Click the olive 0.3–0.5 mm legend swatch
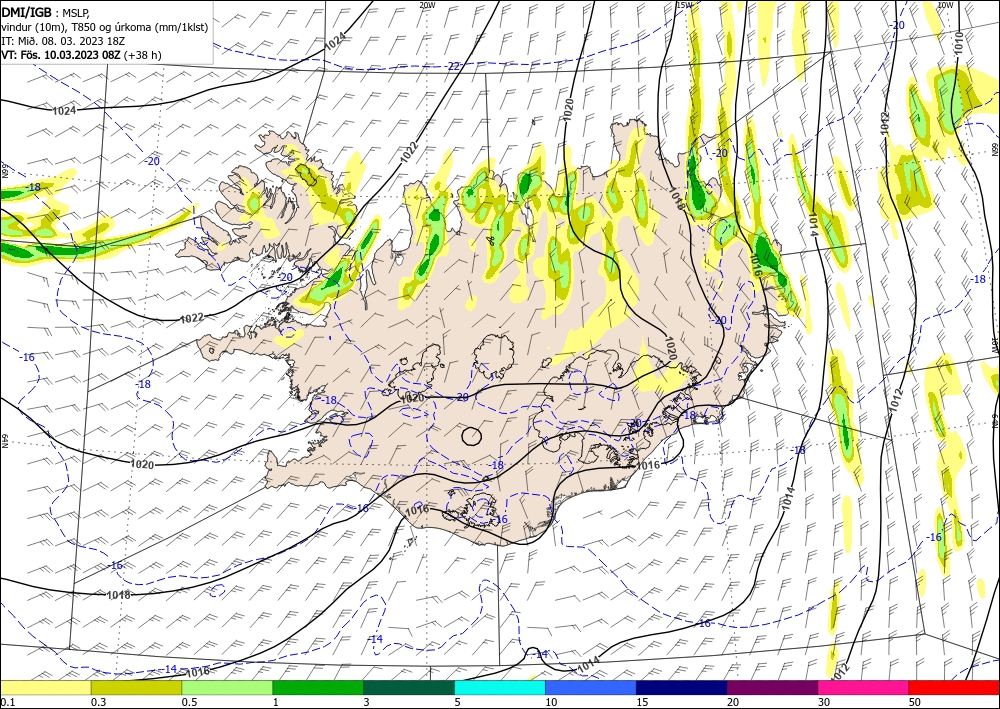The height and width of the screenshot is (709, 1000). pyautogui.click(x=136, y=687)
